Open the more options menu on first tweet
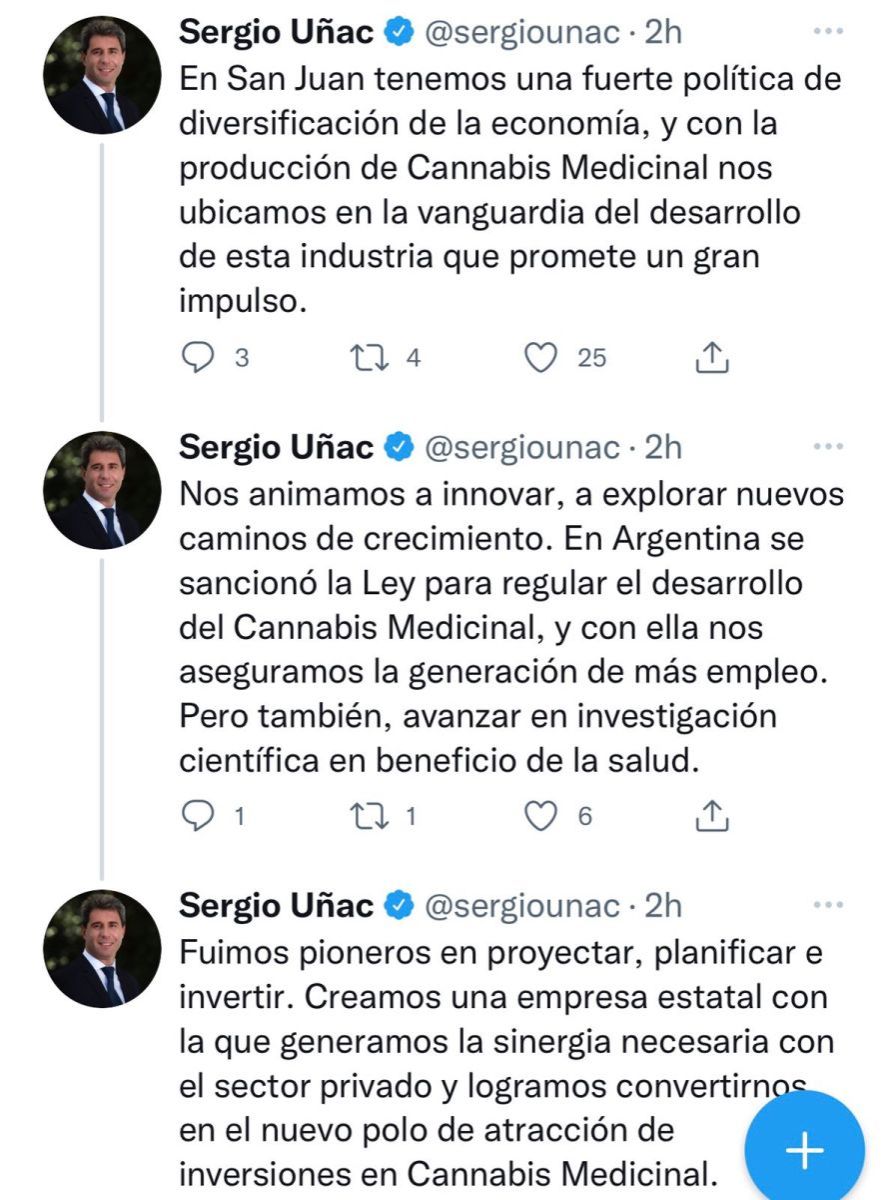 coord(828,32)
